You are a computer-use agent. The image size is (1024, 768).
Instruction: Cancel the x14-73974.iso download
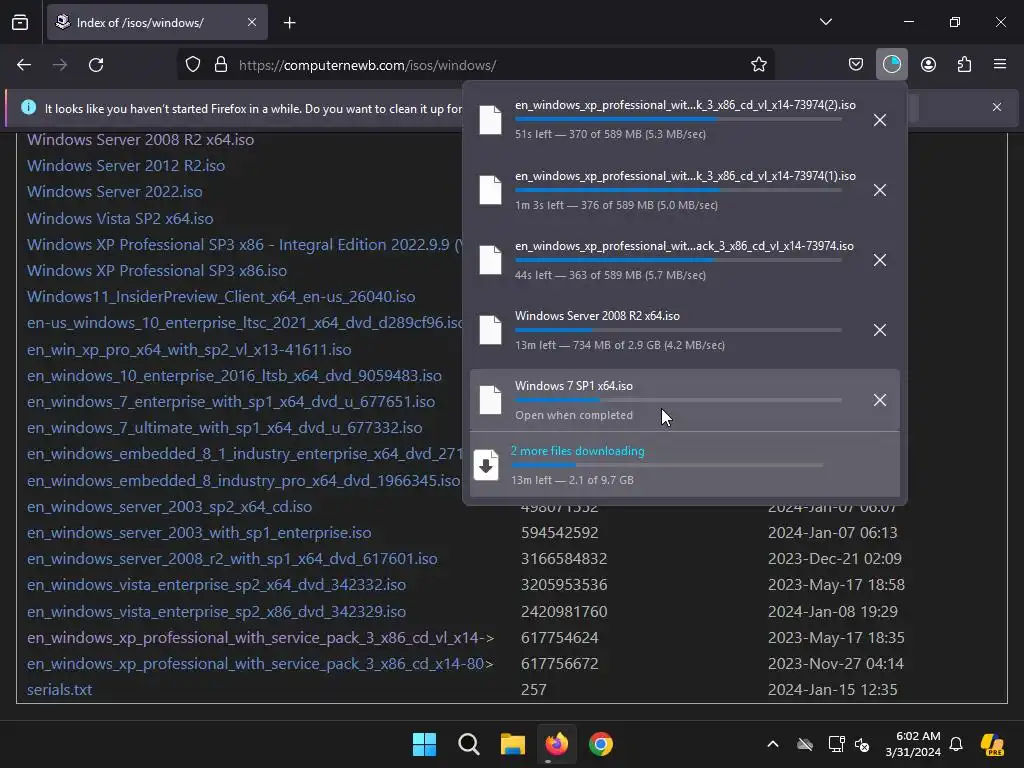(880, 260)
